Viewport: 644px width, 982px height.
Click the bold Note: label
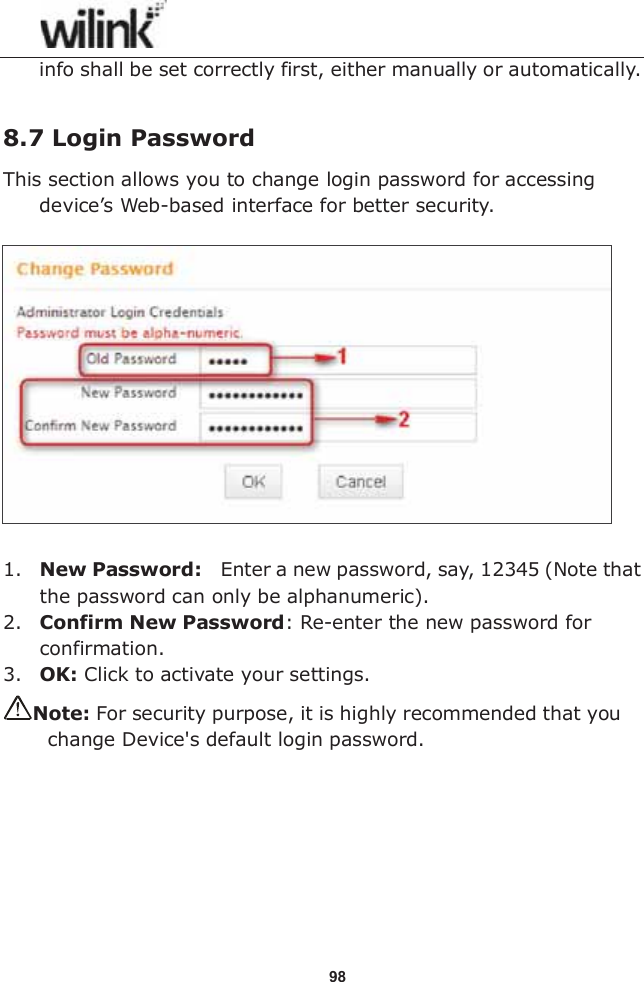tap(63, 715)
